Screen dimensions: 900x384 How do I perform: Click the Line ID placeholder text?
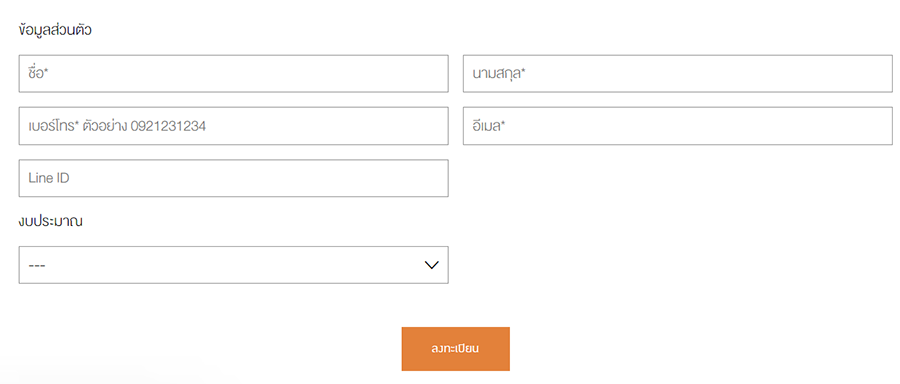coord(49,179)
